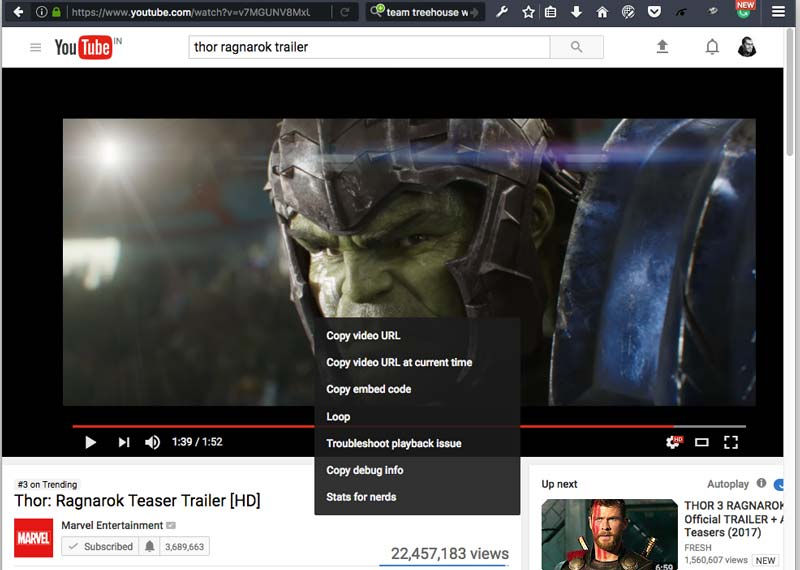Click the 22,457,183 views count
The height and width of the screenshot is (570, 800).
(449, 554)
